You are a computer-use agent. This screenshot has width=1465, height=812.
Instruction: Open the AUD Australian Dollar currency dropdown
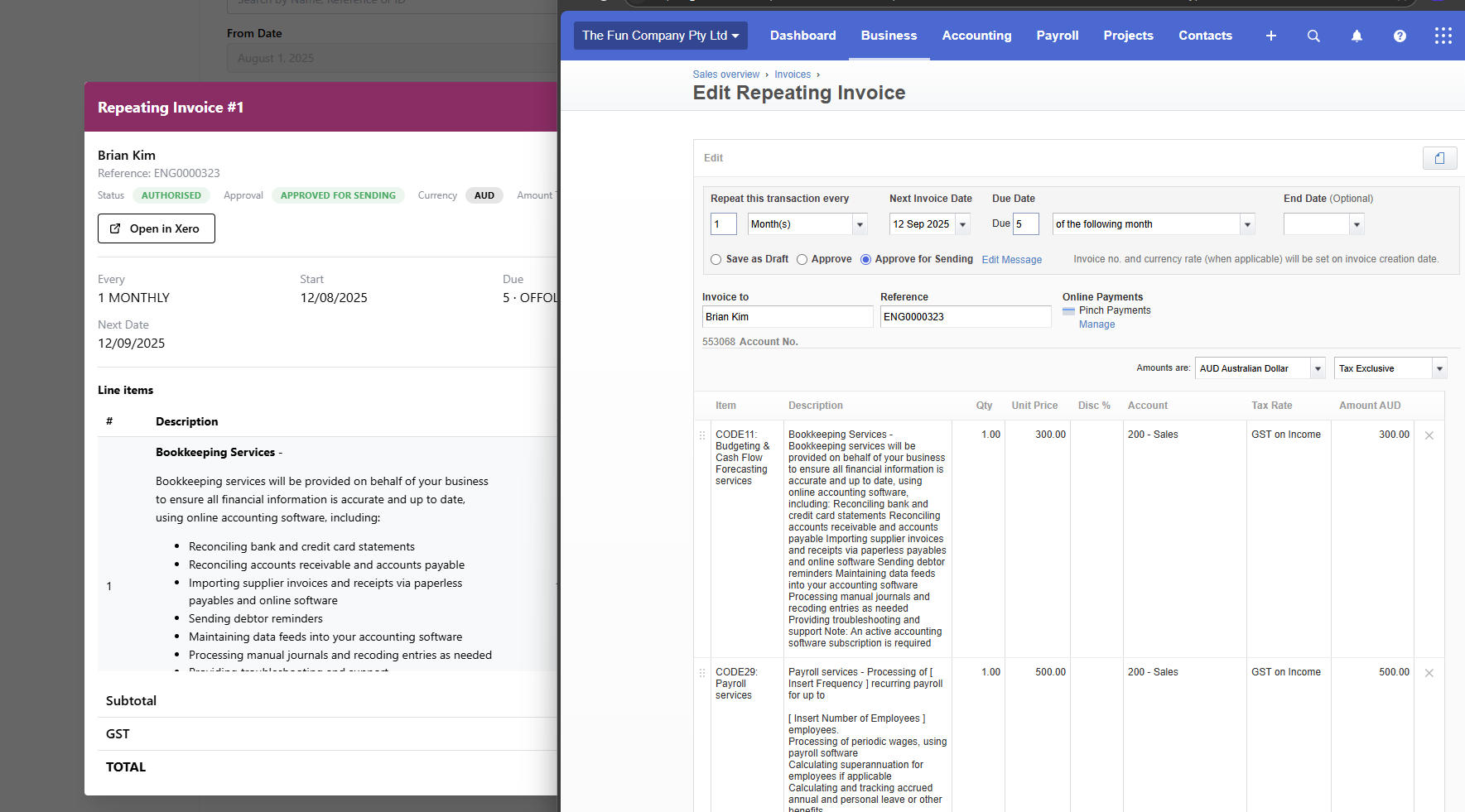tap(1318, 369)
